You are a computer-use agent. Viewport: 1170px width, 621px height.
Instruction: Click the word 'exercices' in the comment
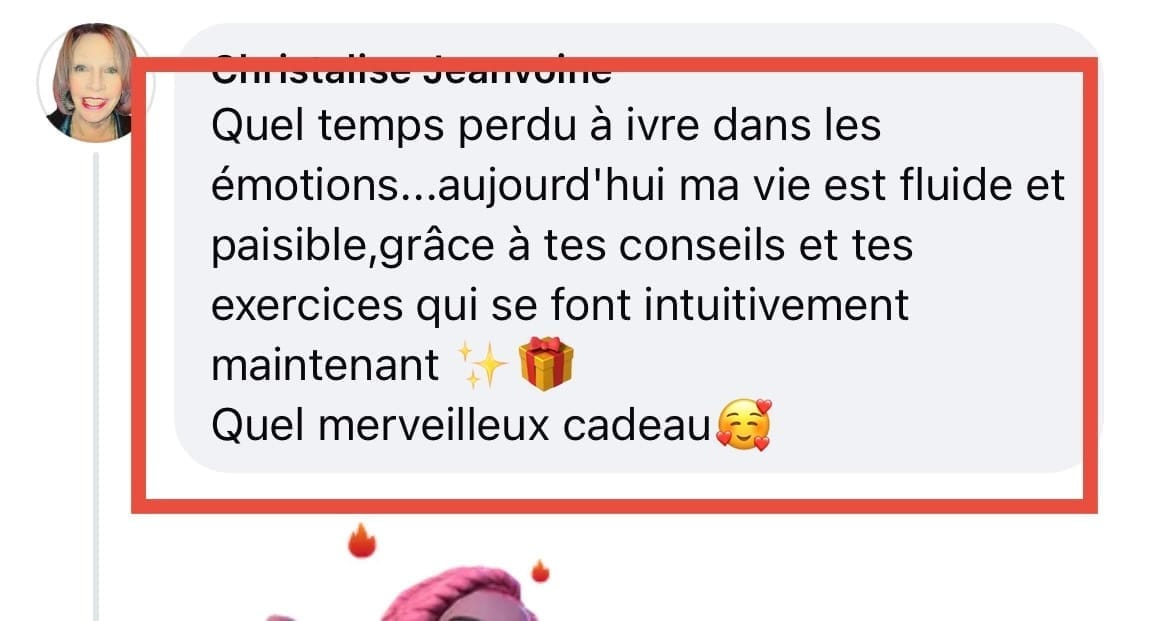coord(307,306)
